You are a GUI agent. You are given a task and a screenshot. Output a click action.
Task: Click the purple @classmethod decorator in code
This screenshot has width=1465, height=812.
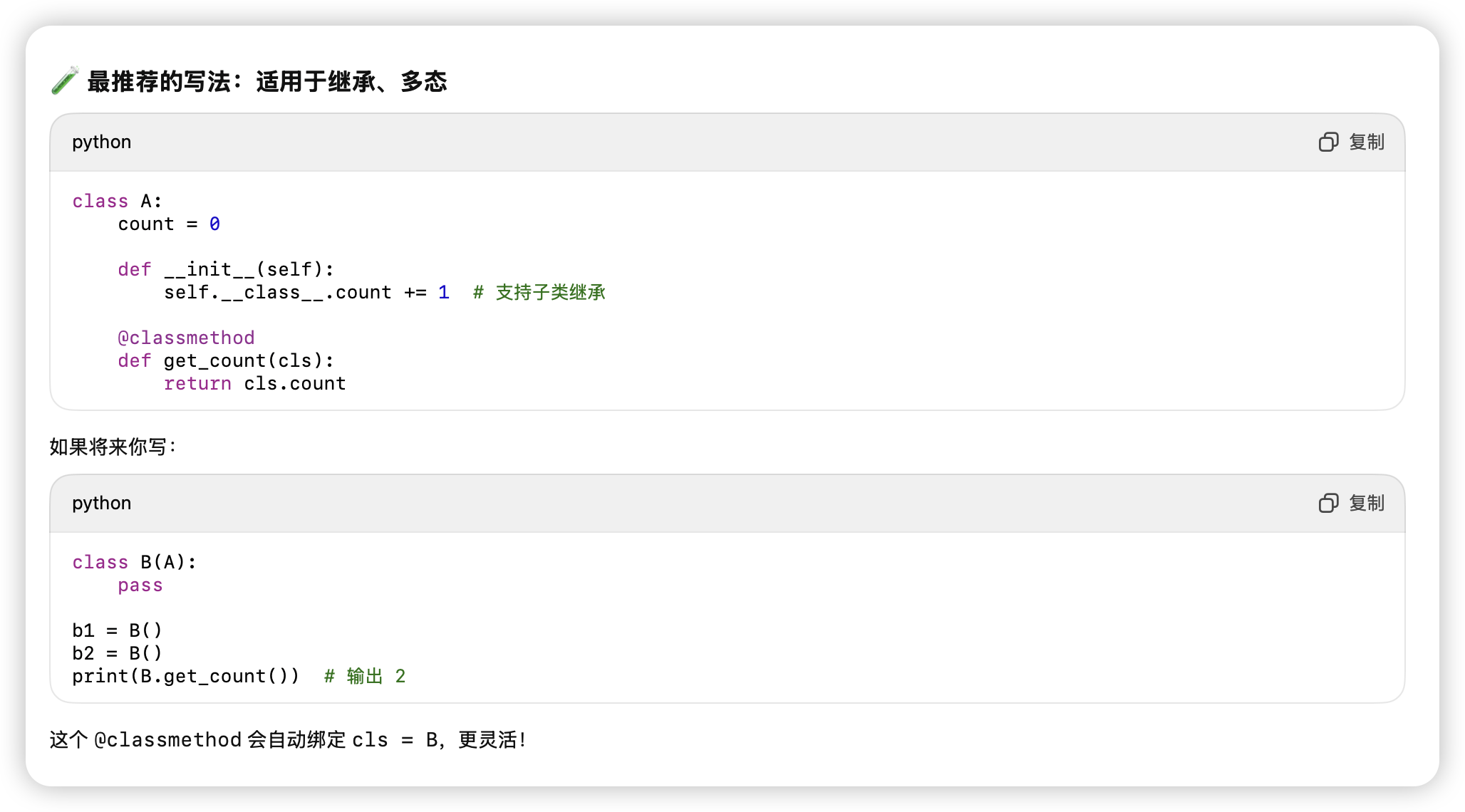186,338
